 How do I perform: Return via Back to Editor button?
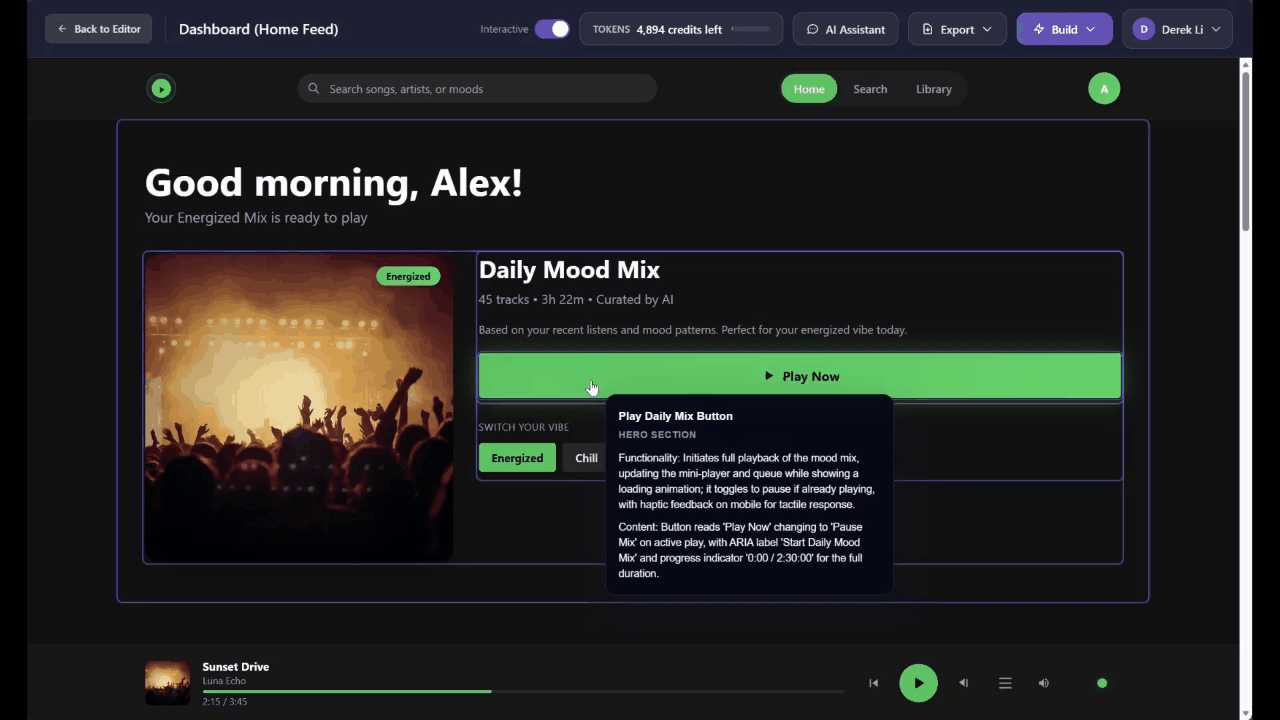[99, 29]
